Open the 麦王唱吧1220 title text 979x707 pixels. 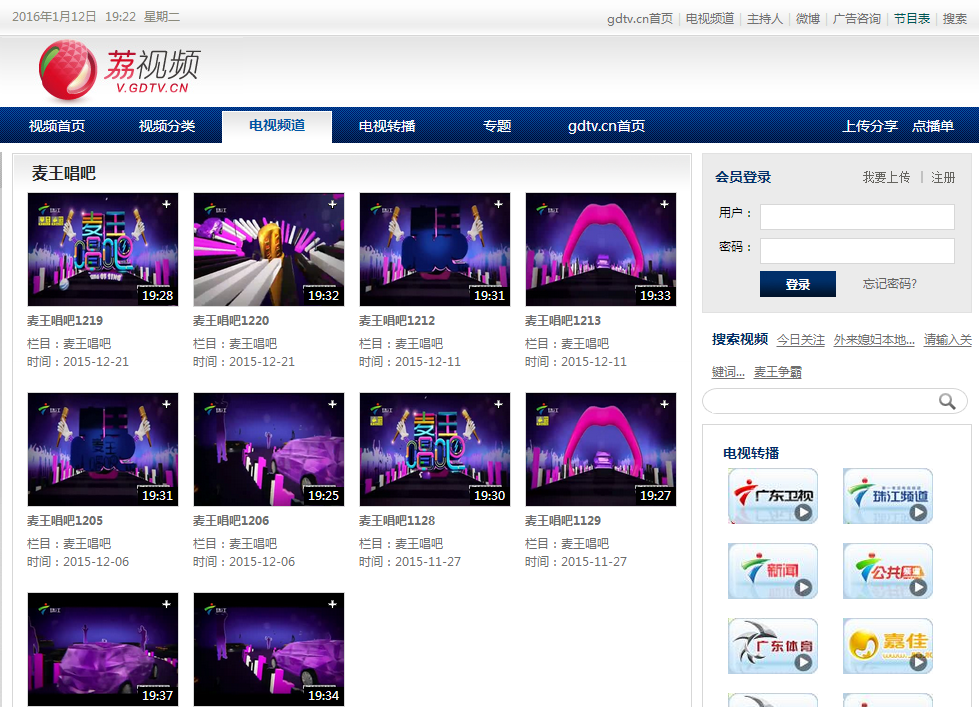click(x=231, y=321)
